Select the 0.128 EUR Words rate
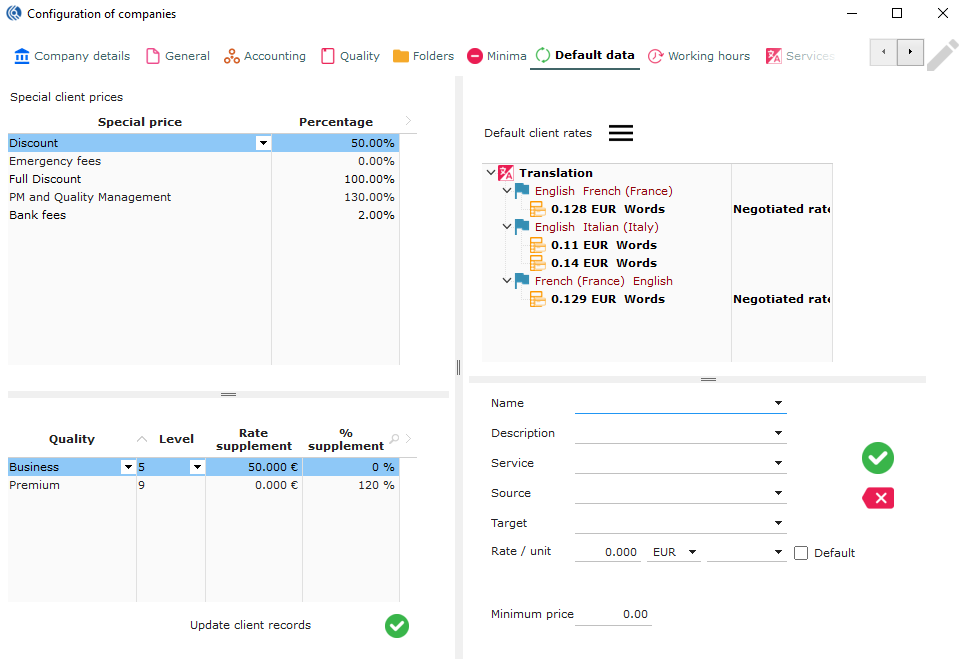The image size is (966, 666). point(607,209)
